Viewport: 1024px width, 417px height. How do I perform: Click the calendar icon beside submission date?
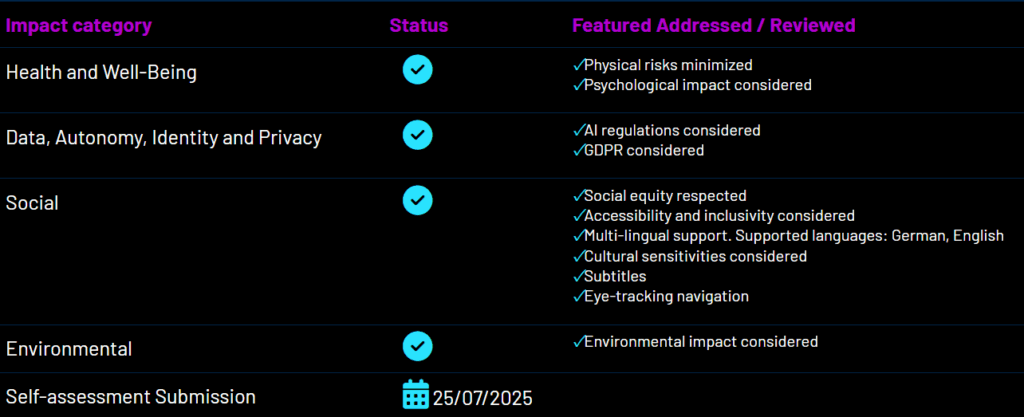(415, 395)
